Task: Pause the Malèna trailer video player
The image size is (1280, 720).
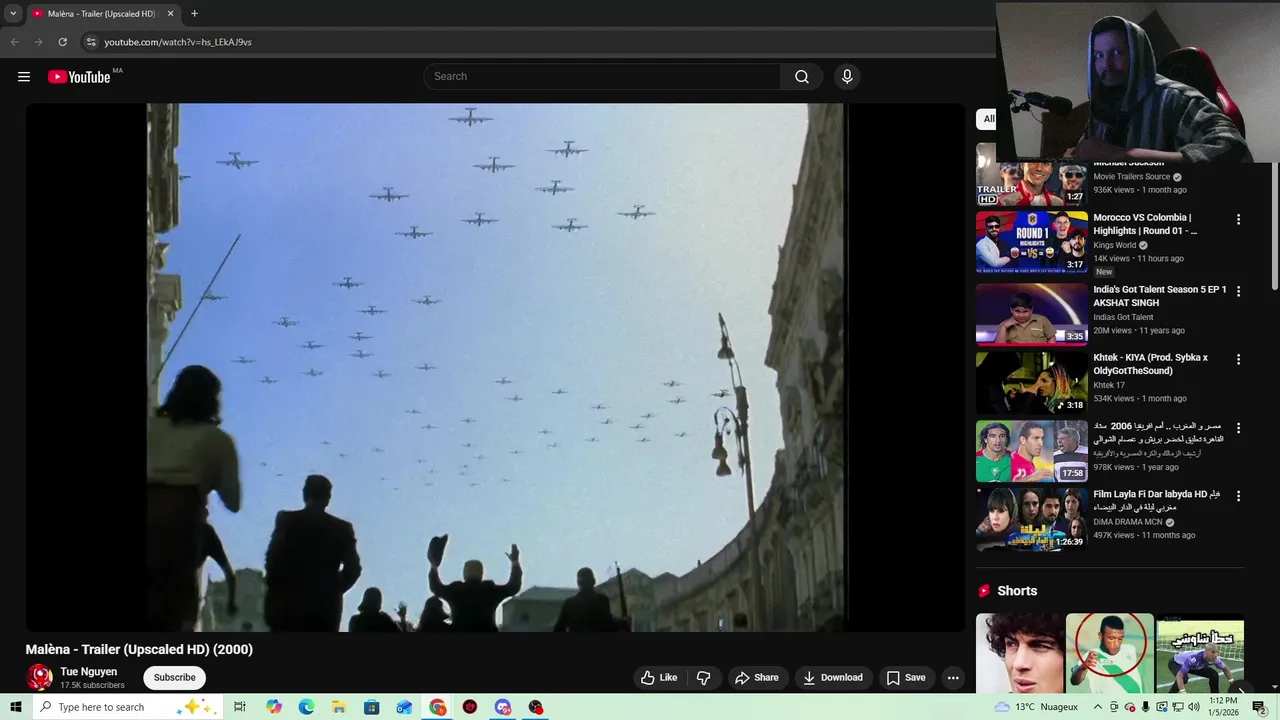Action: pos(496,367)
